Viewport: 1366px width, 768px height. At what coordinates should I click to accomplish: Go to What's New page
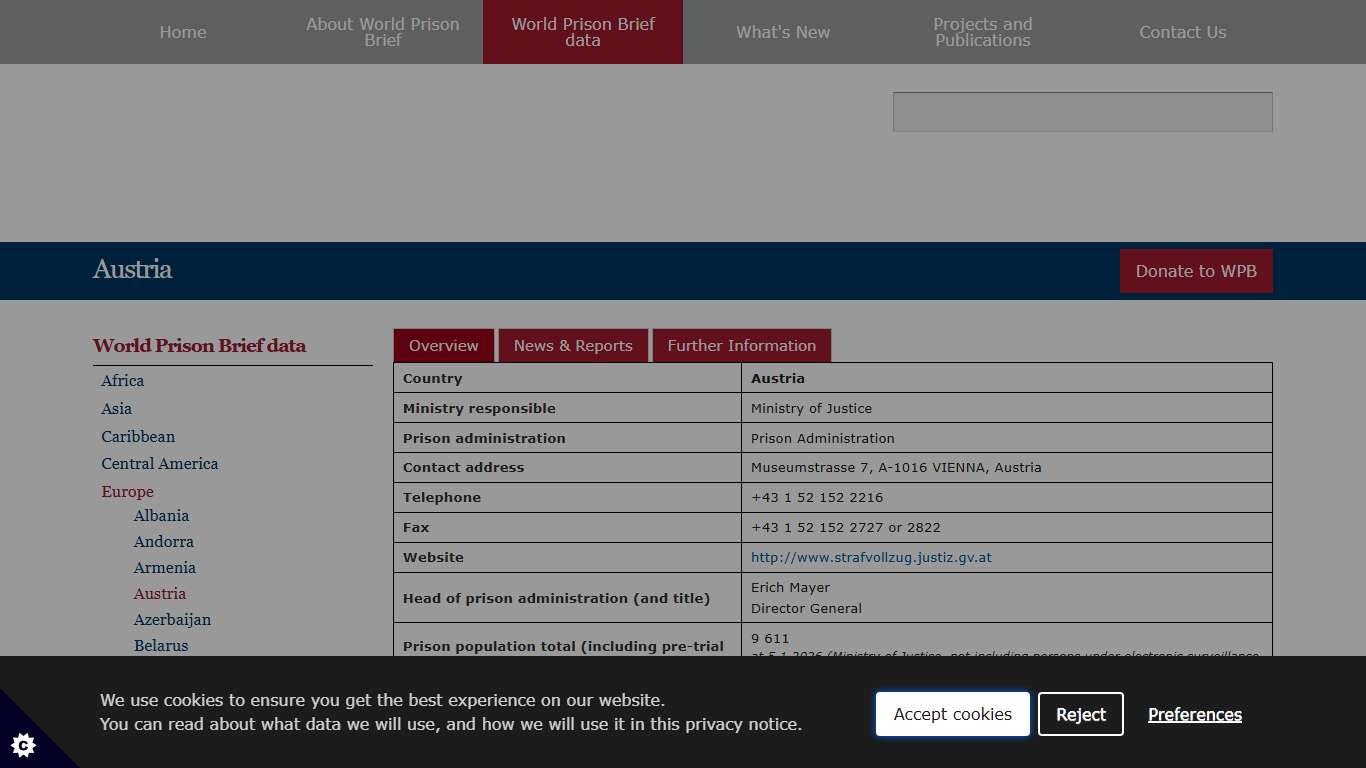(x=783, y=32)
